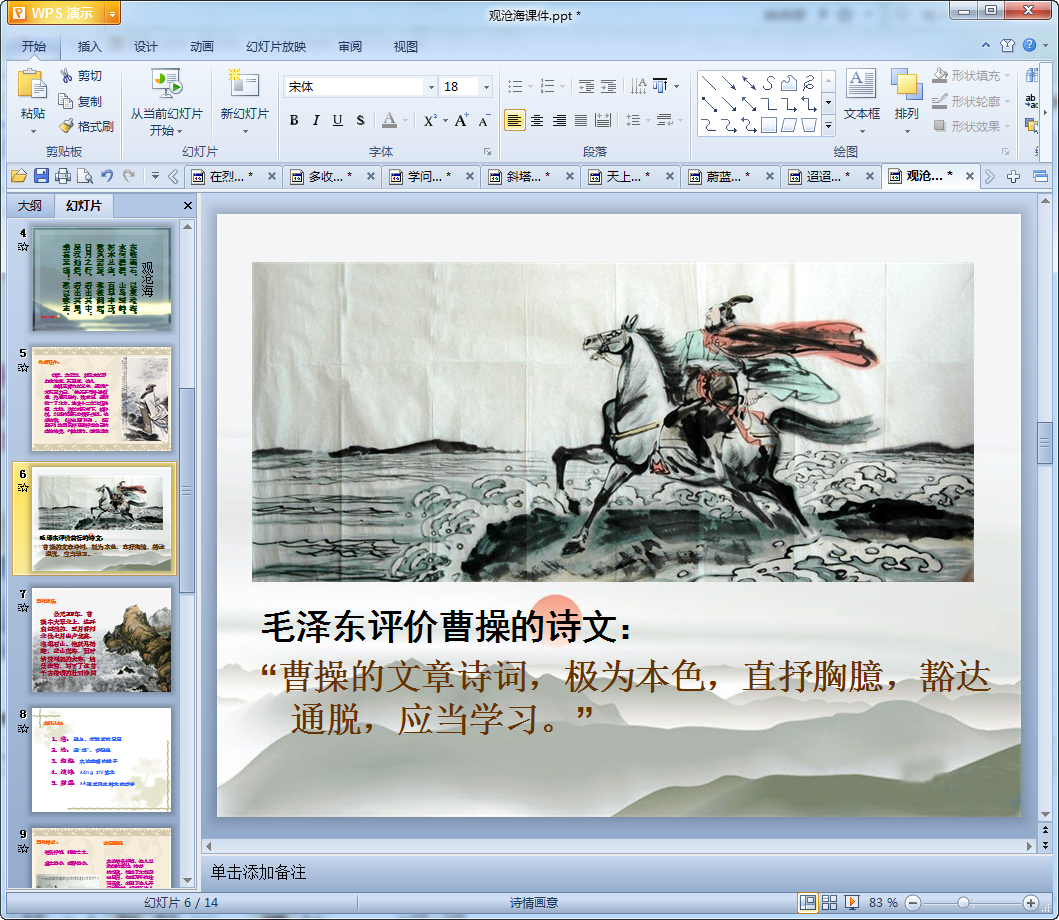This screenshot has width=1059, height=920.
Task: Enable justified text alignment
Action: (581, 120)
